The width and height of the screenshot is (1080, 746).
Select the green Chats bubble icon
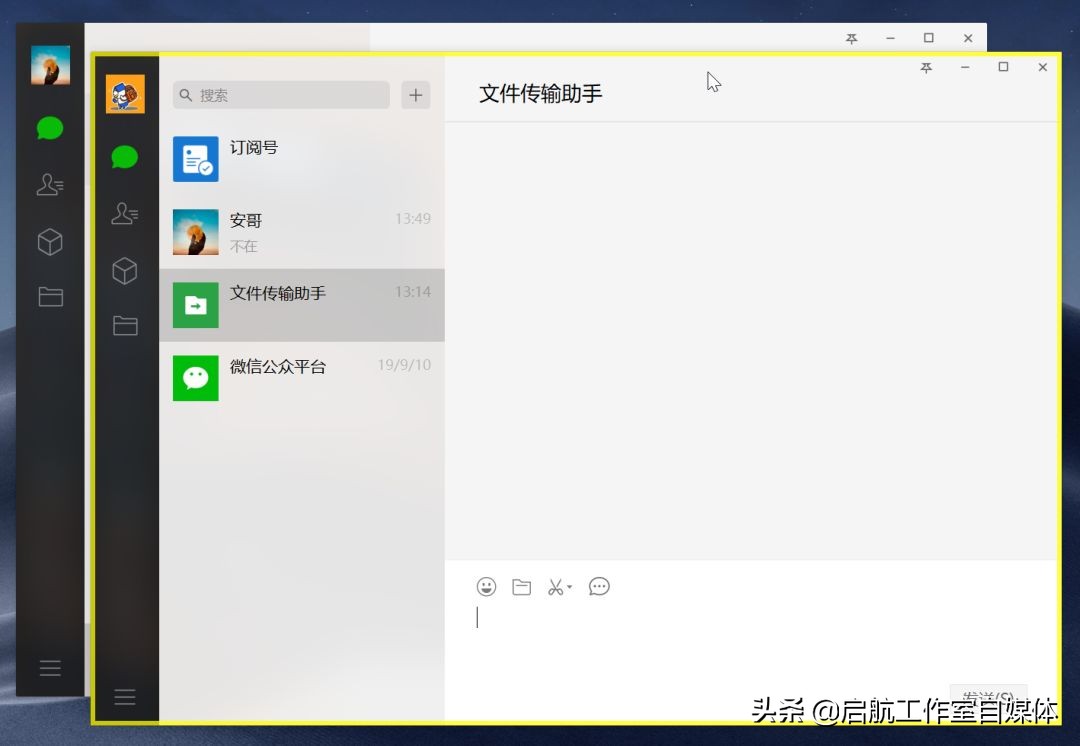click(125, 157)
